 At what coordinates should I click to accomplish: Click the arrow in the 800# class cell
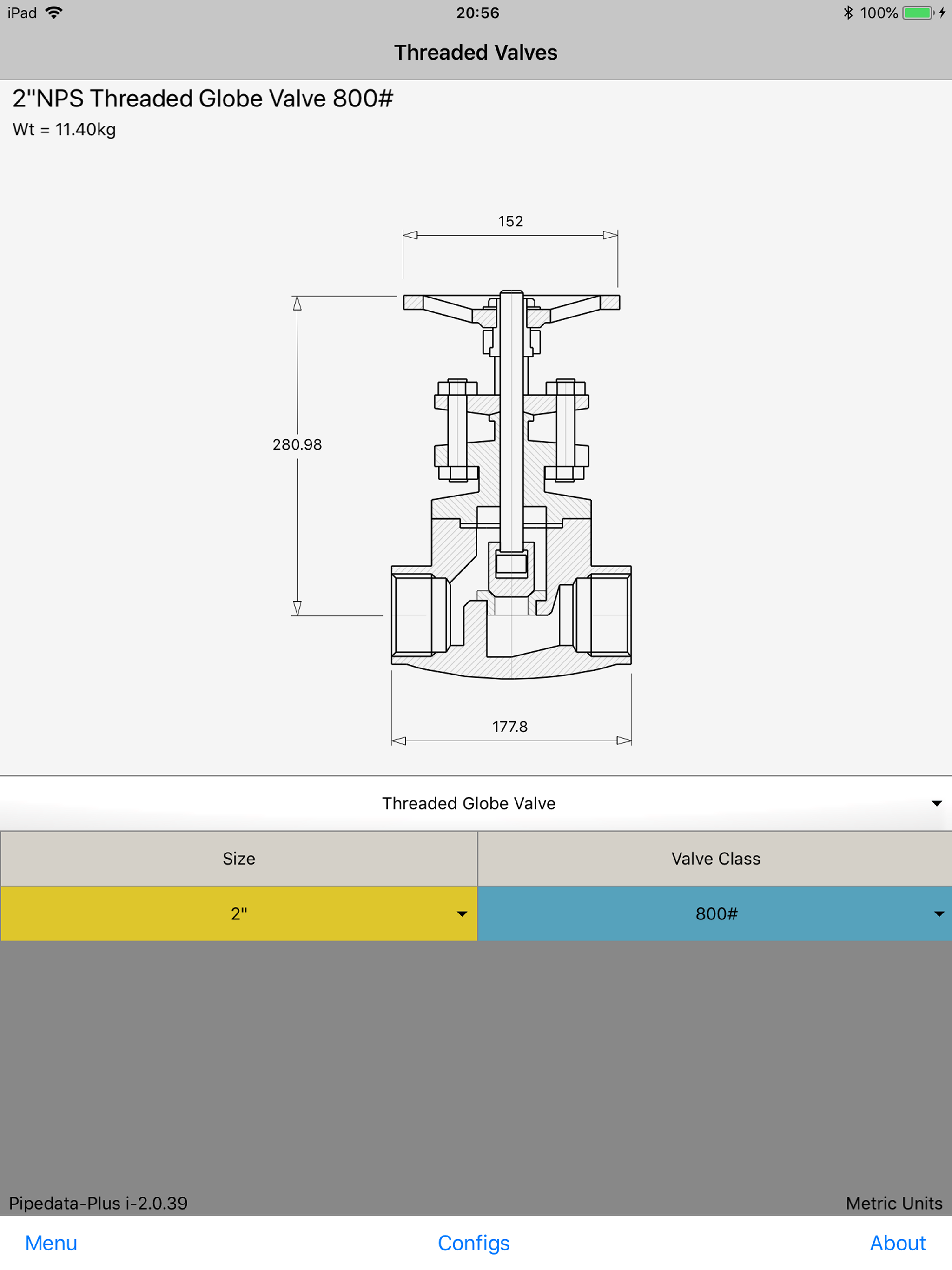(x=939, y=913)
